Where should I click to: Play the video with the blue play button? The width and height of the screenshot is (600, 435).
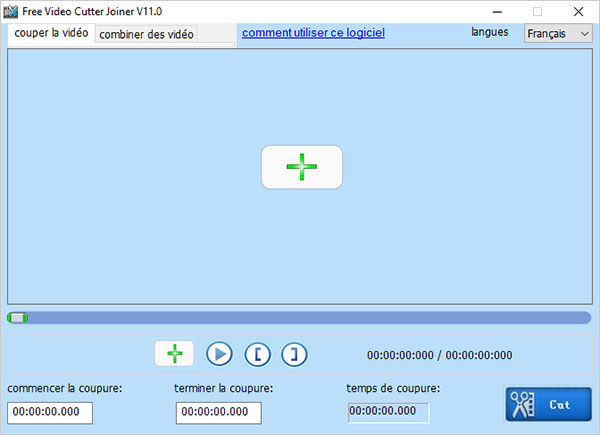219,354
